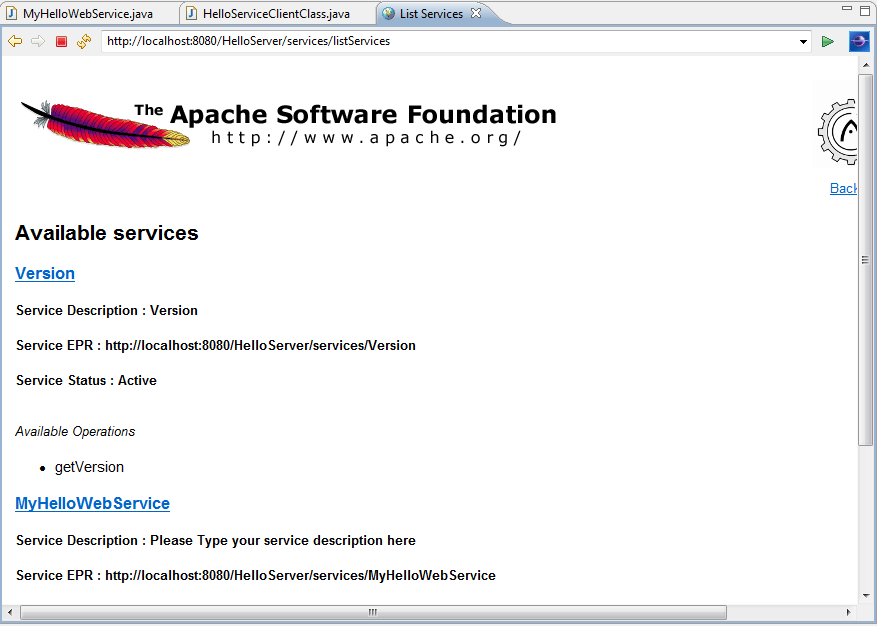The width and height of the screenshot is (877, 626).
Task: Open the MyHelloWebService service link
Action: tap(92, 503)
